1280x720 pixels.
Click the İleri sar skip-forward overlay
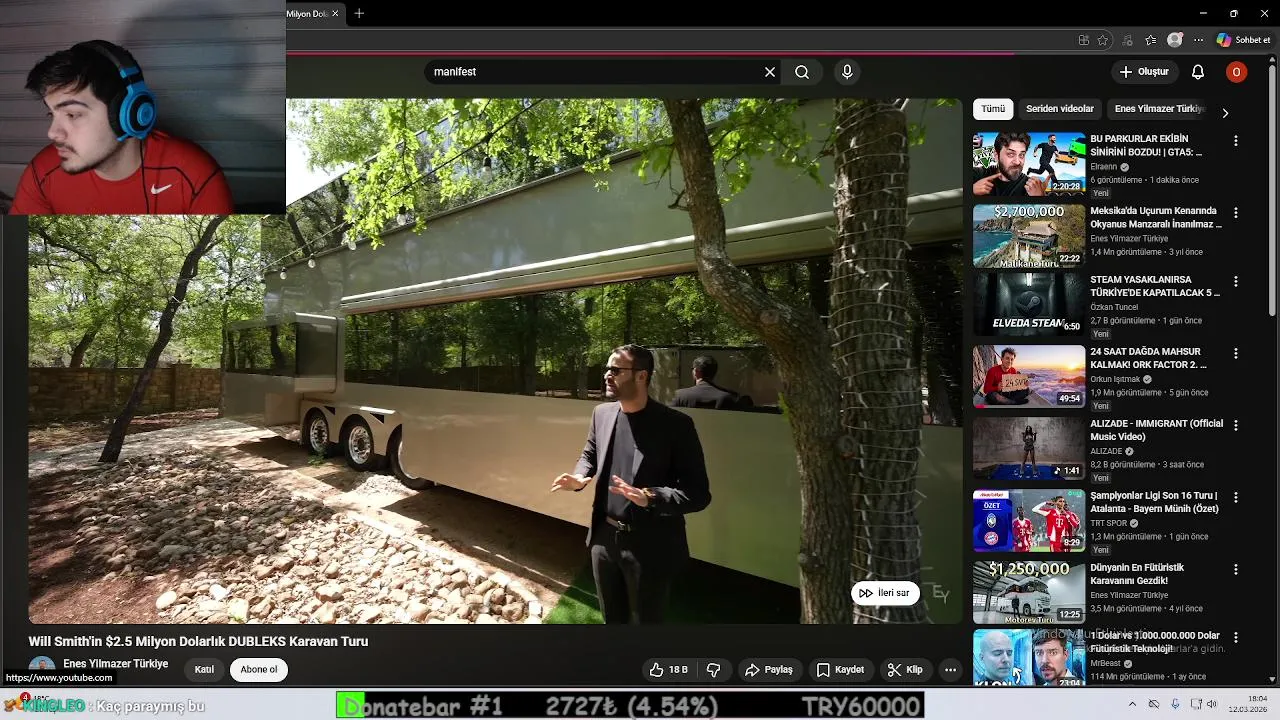point(885,593)
